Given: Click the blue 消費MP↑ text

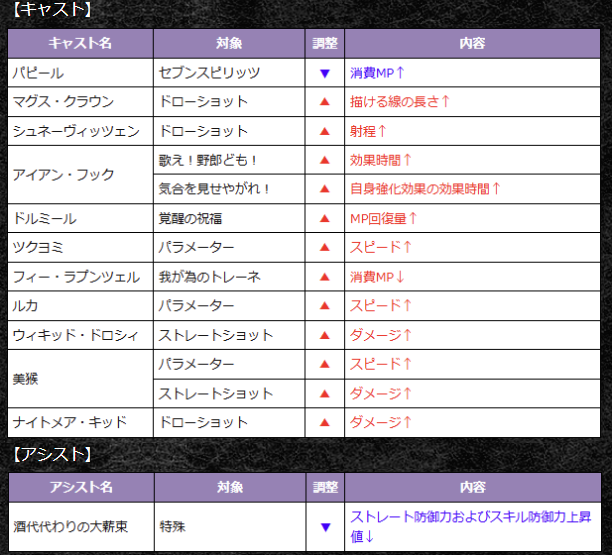Looking at the screenshot, I should pyautogui.click(x=377, y=73).
